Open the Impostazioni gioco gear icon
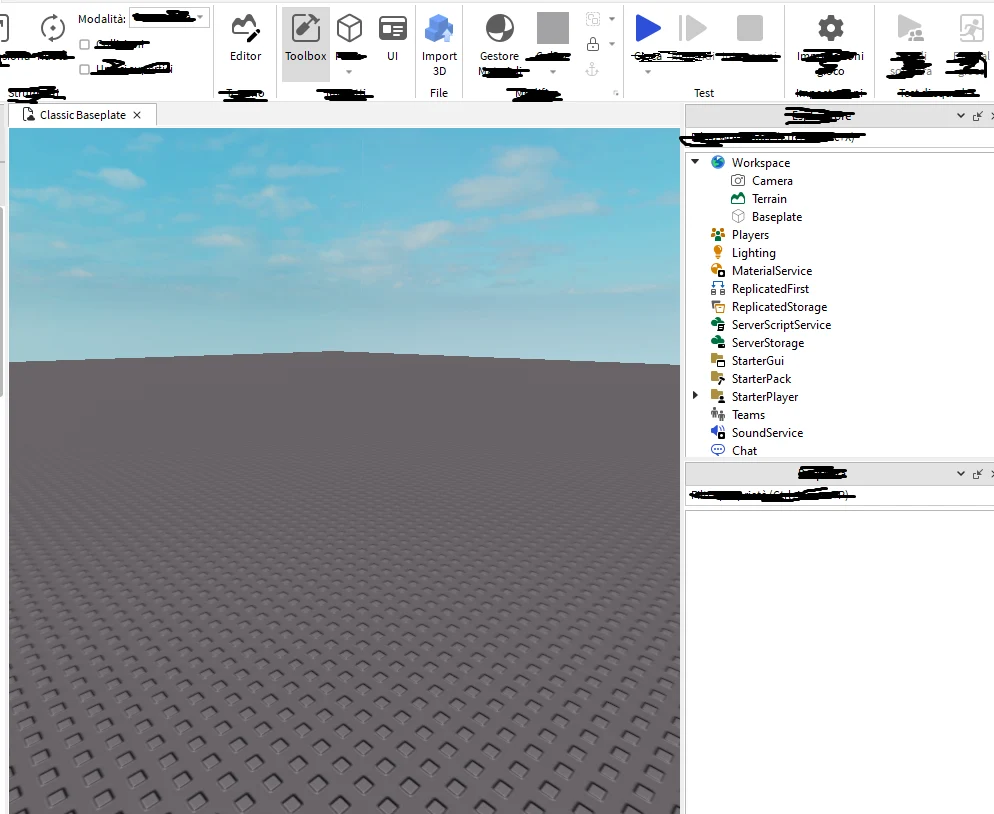The width and height of the screenshot is (994, 814). 829,30
